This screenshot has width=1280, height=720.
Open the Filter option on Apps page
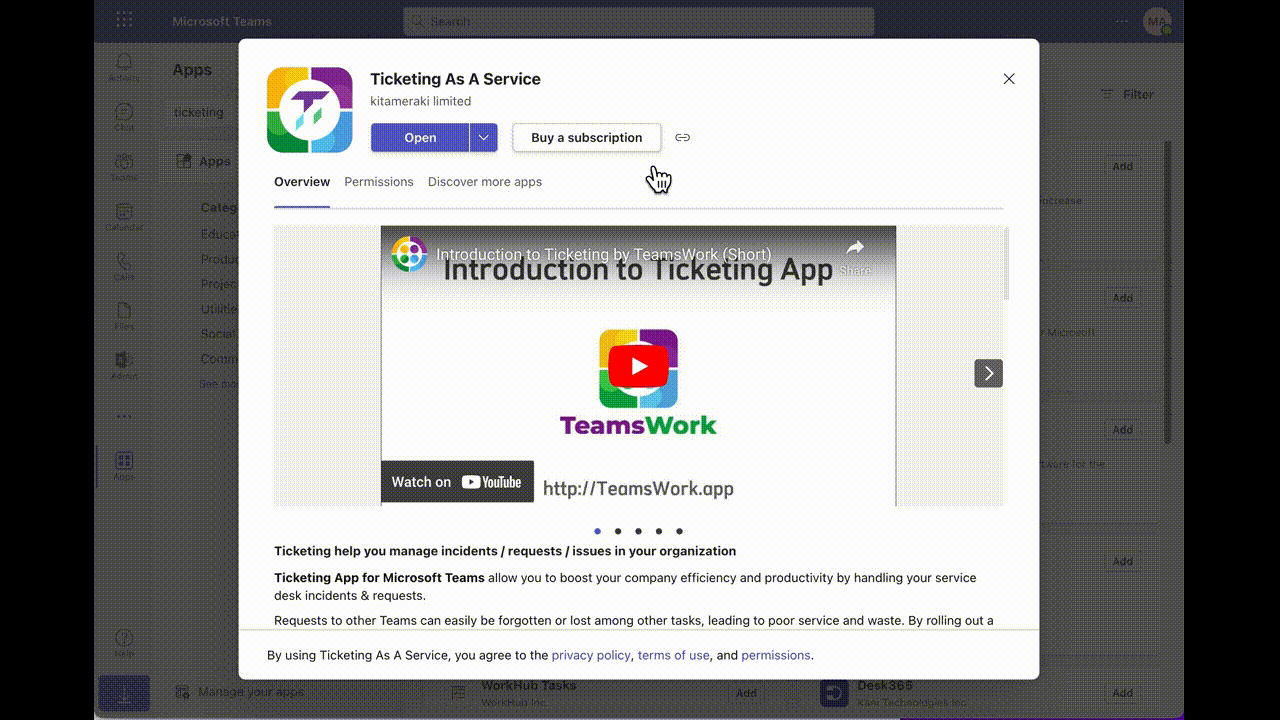tap(1127, 94)
